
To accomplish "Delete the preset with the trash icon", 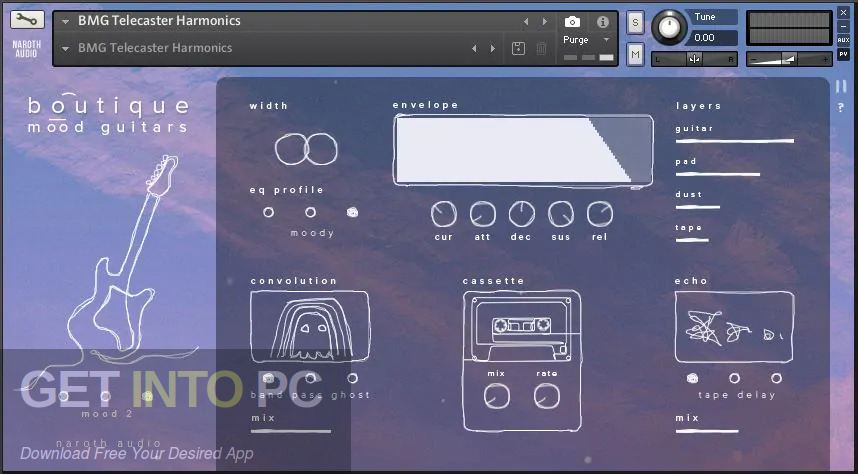I will (541, 48).
